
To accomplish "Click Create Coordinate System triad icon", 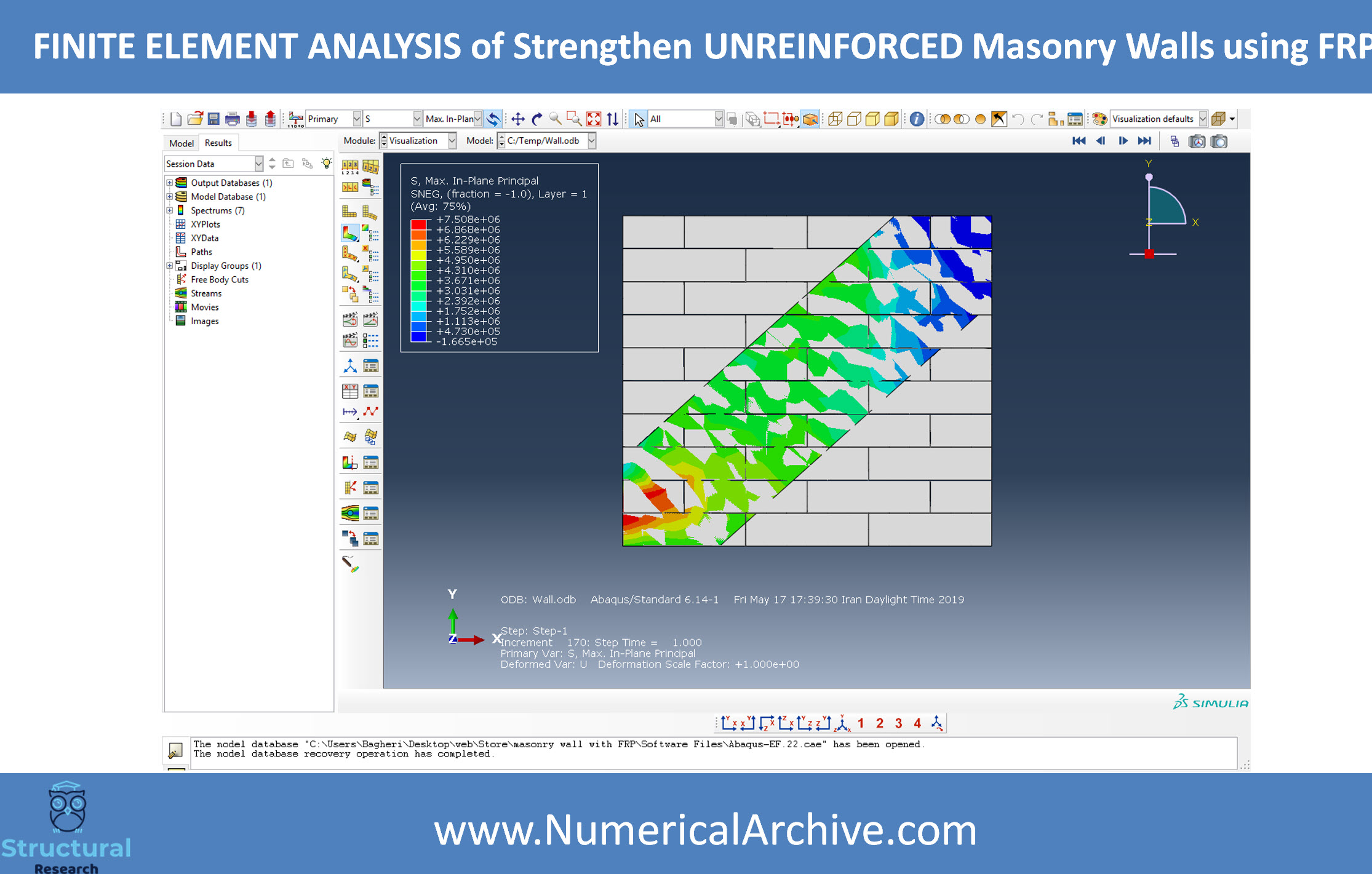I will (x=350, y=366).
